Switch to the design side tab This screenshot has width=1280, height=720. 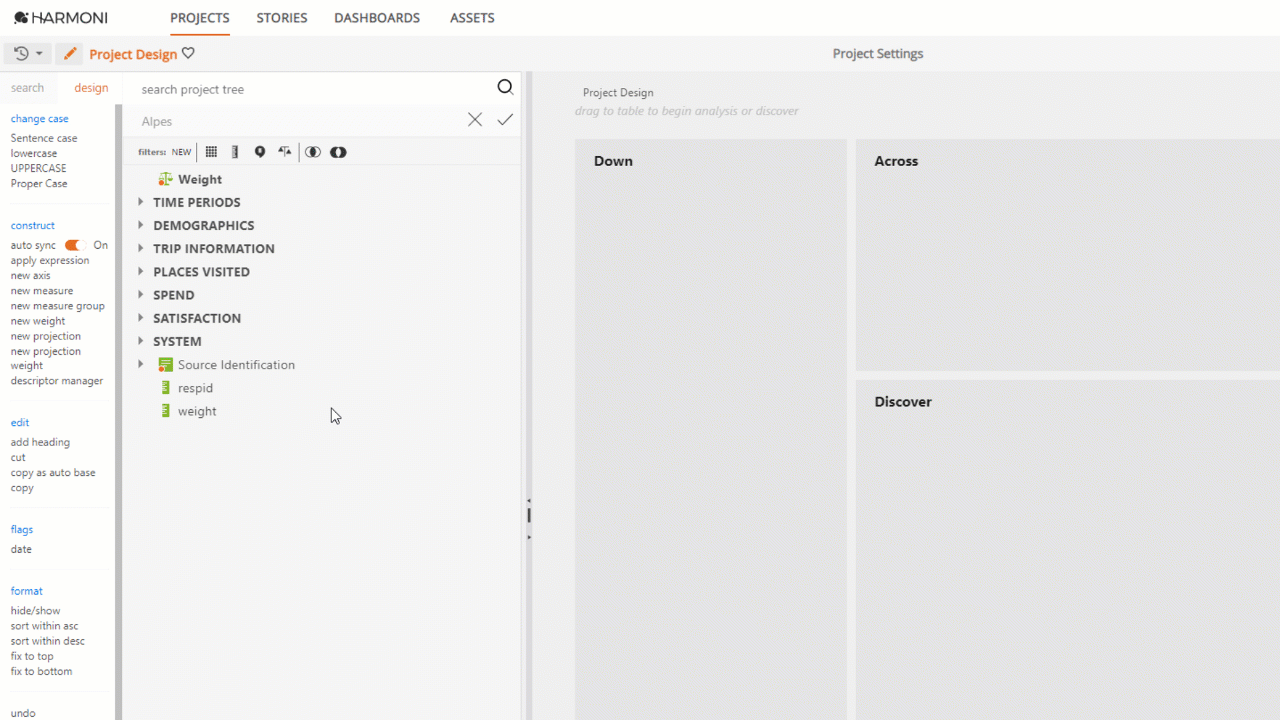(x=91, y=88)
